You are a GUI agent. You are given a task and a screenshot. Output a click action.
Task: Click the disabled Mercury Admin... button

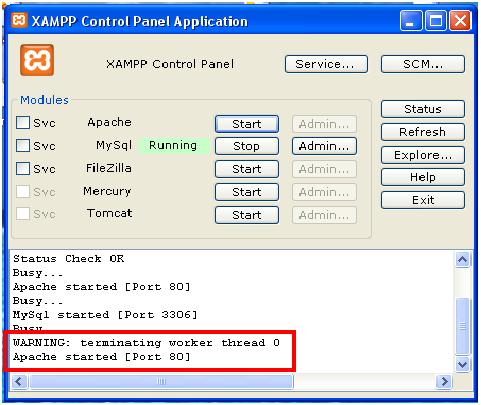324,192
